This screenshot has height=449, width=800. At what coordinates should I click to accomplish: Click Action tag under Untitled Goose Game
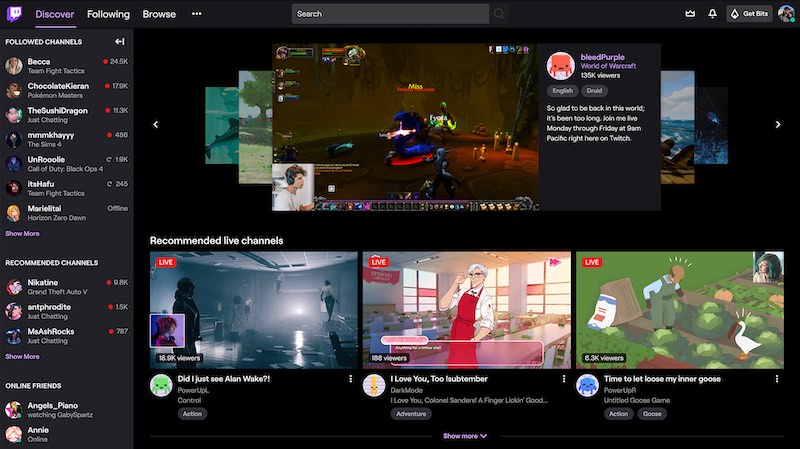pyautogui.click(x=618, y=414)
